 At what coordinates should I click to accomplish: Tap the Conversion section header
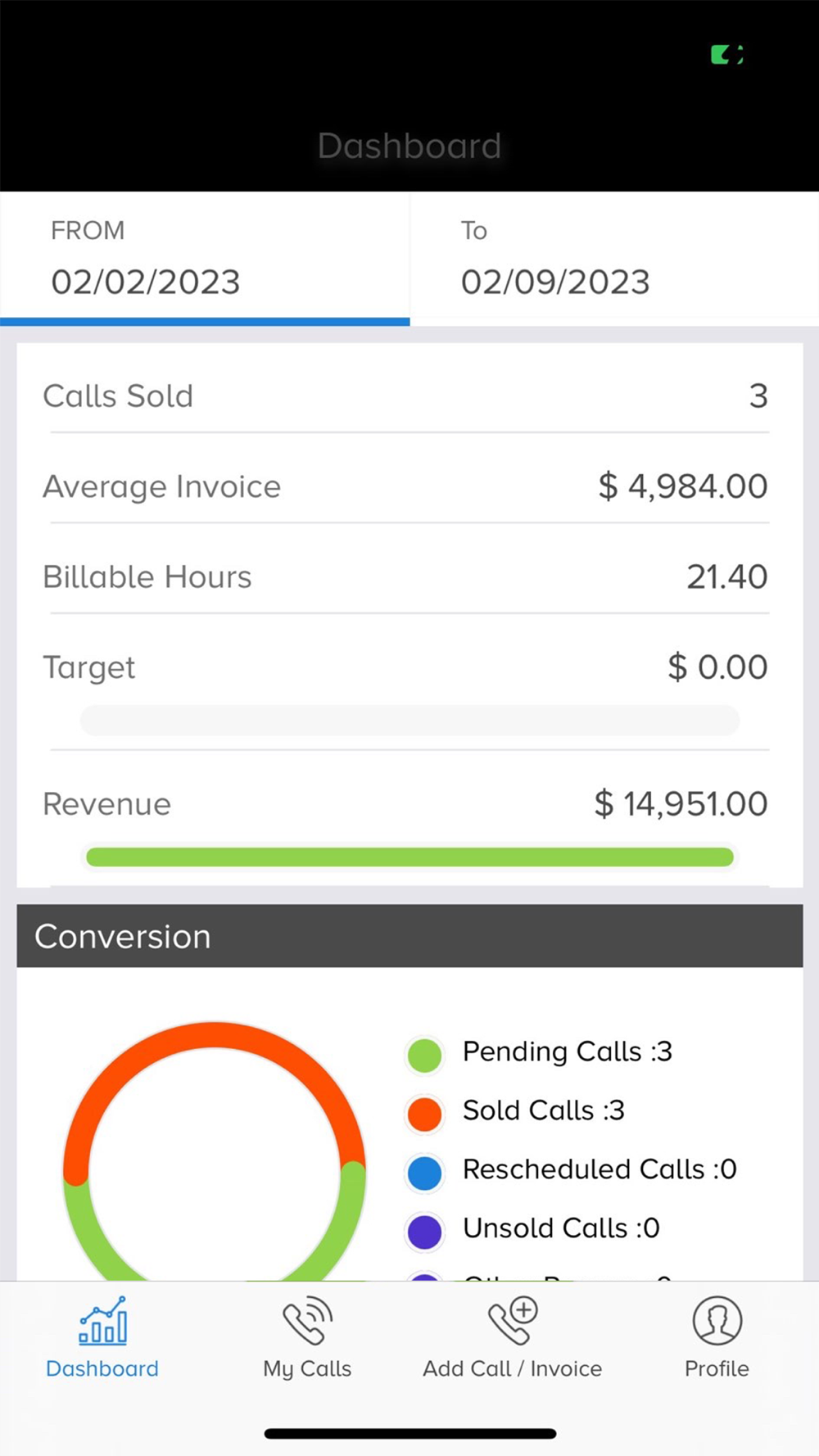point(409,936)
